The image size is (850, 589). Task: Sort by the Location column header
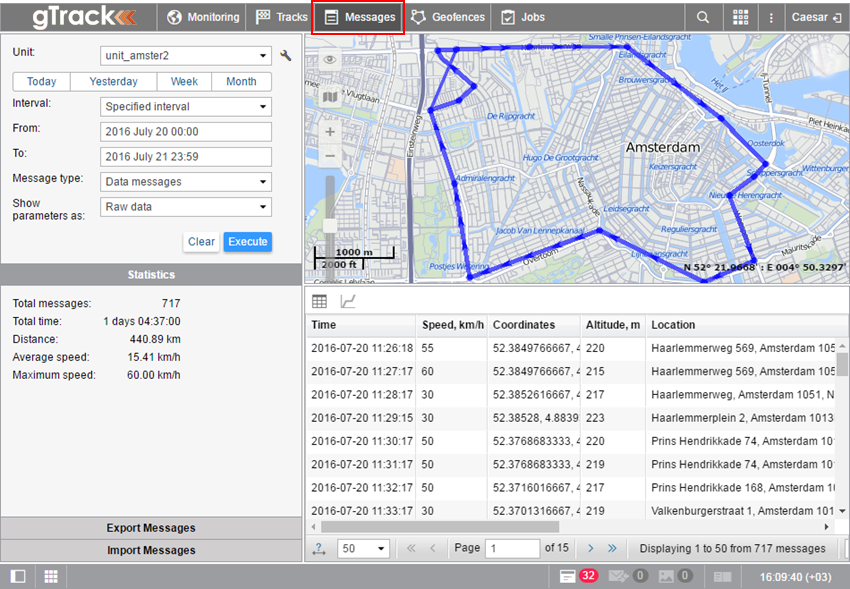click(x=742, y=325)
